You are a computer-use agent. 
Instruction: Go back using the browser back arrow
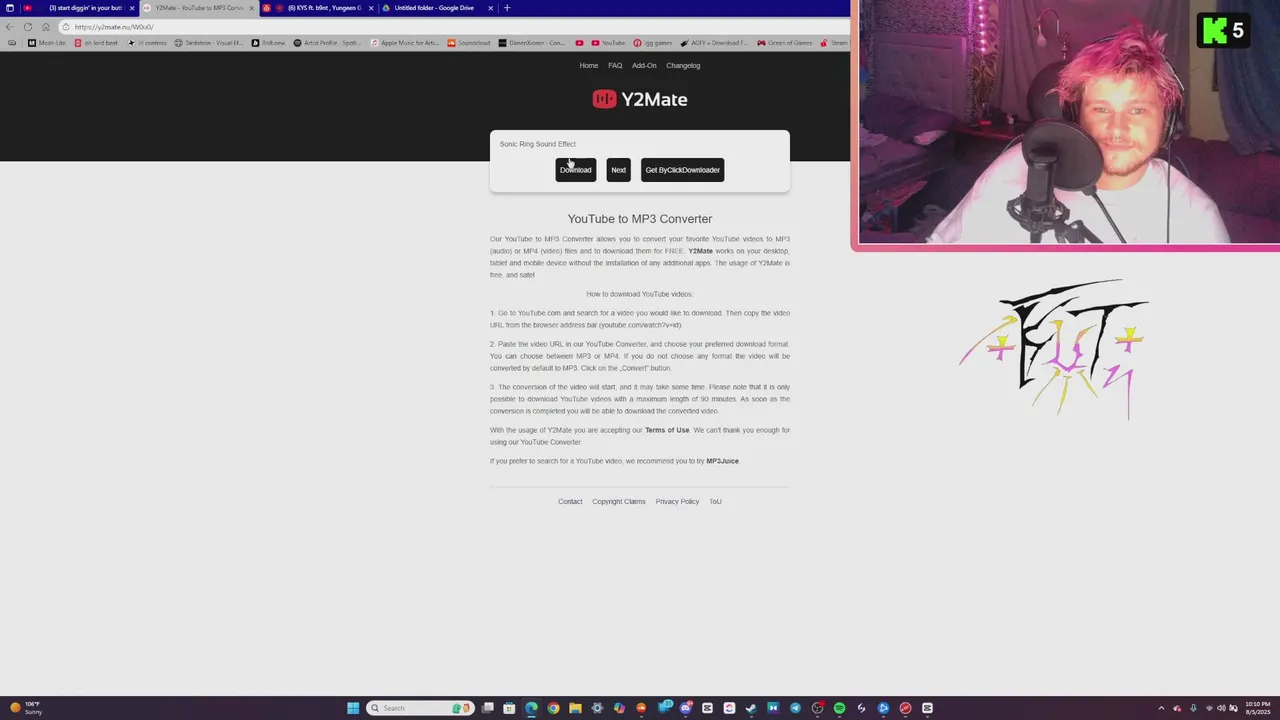coord(10,27)
